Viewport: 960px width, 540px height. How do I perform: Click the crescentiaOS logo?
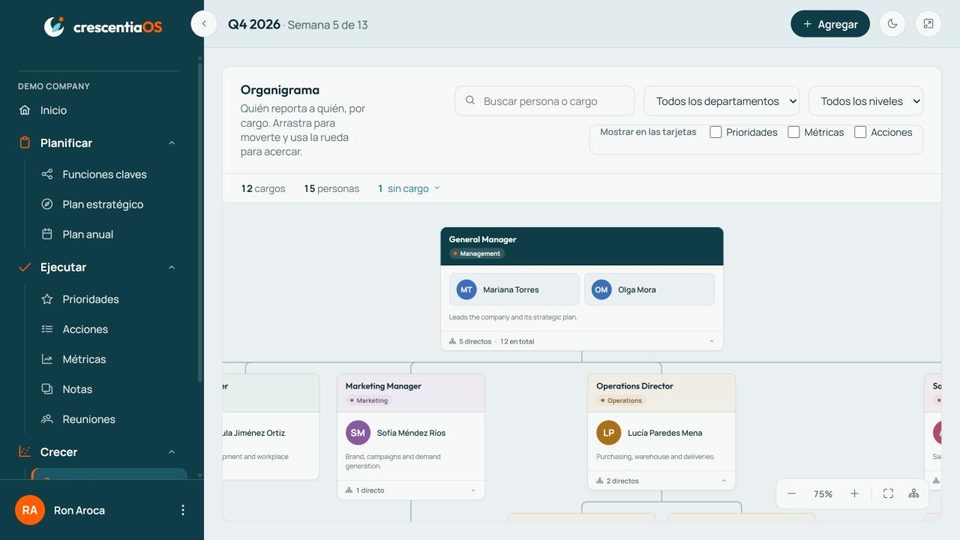[103, 26]
